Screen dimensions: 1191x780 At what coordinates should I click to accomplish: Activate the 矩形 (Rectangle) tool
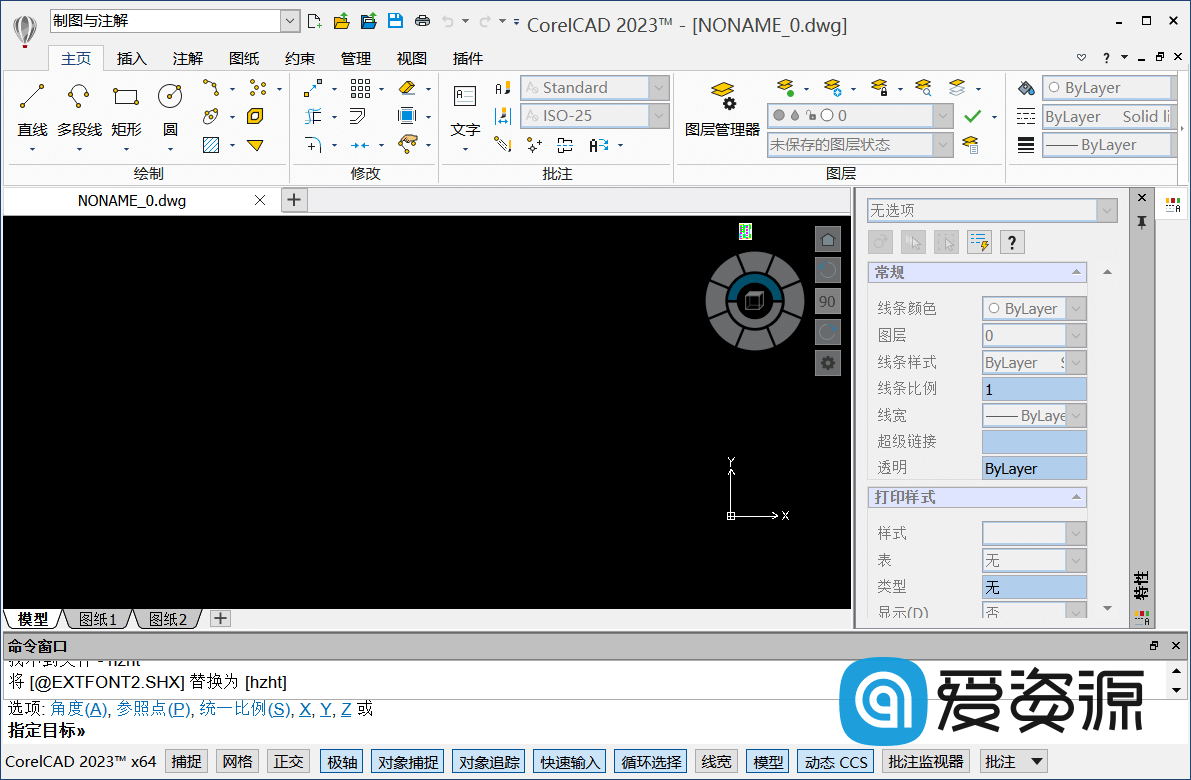tap(125, 110)
